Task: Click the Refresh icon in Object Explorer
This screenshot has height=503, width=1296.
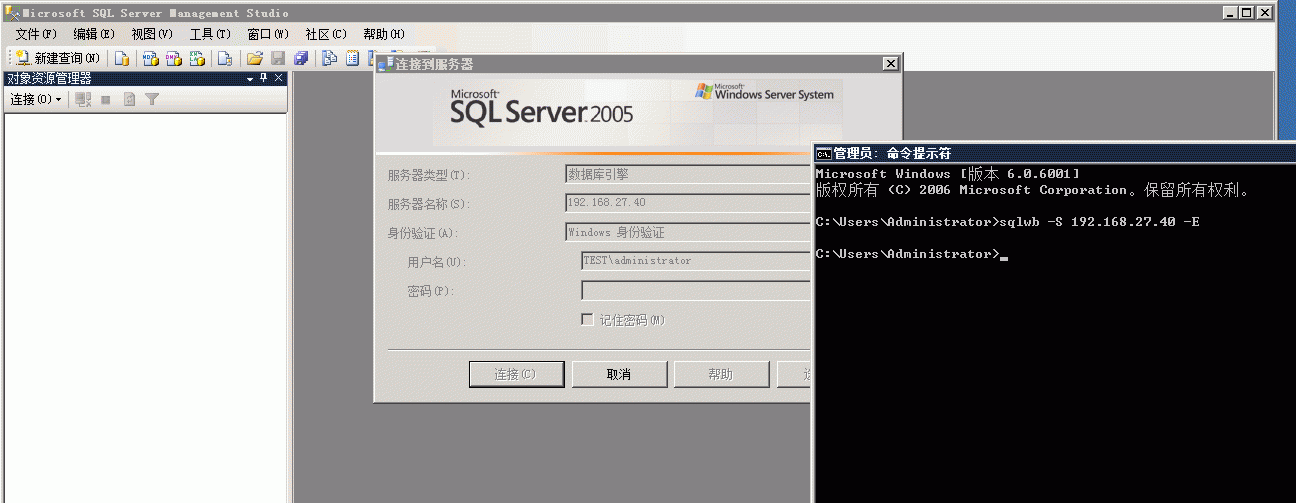Action: pos(129,99)
